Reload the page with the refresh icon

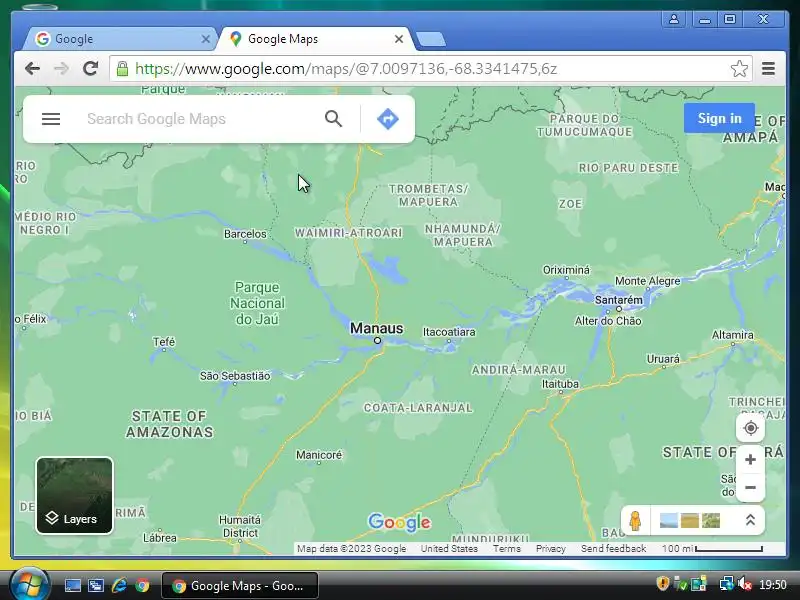tap(91, 68)
